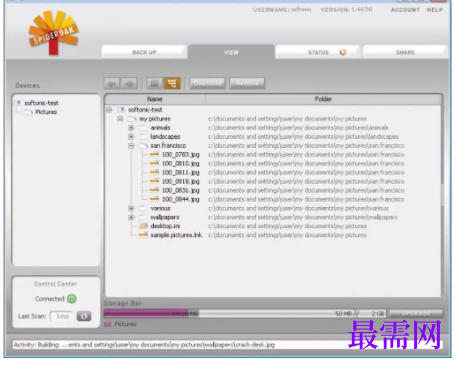Screen dimensions: 460x366
Task: Switch to list view icon
Action: 154,83
